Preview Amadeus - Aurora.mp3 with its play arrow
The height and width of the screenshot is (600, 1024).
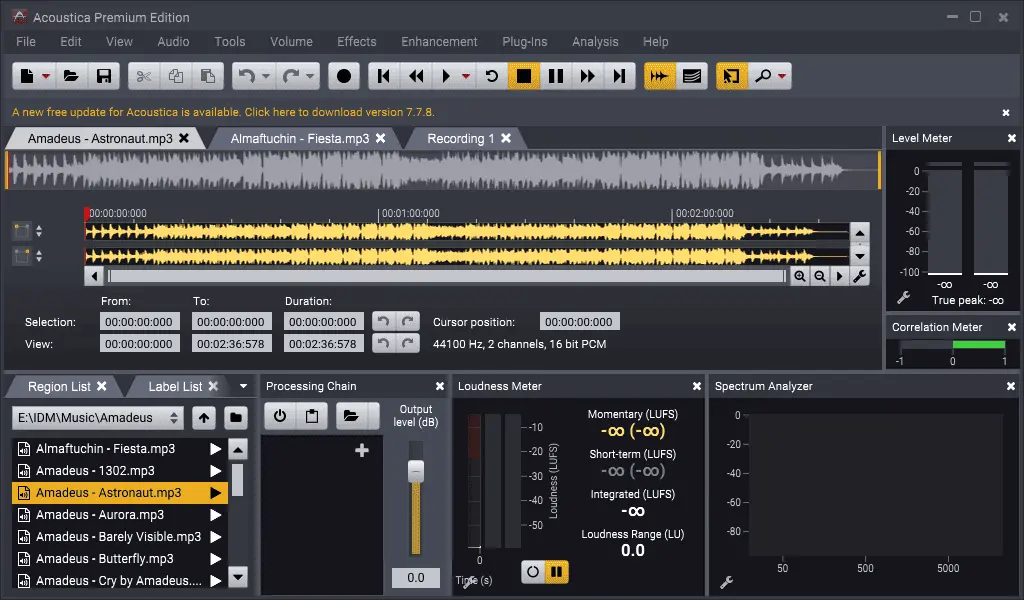tap(216, 515)
